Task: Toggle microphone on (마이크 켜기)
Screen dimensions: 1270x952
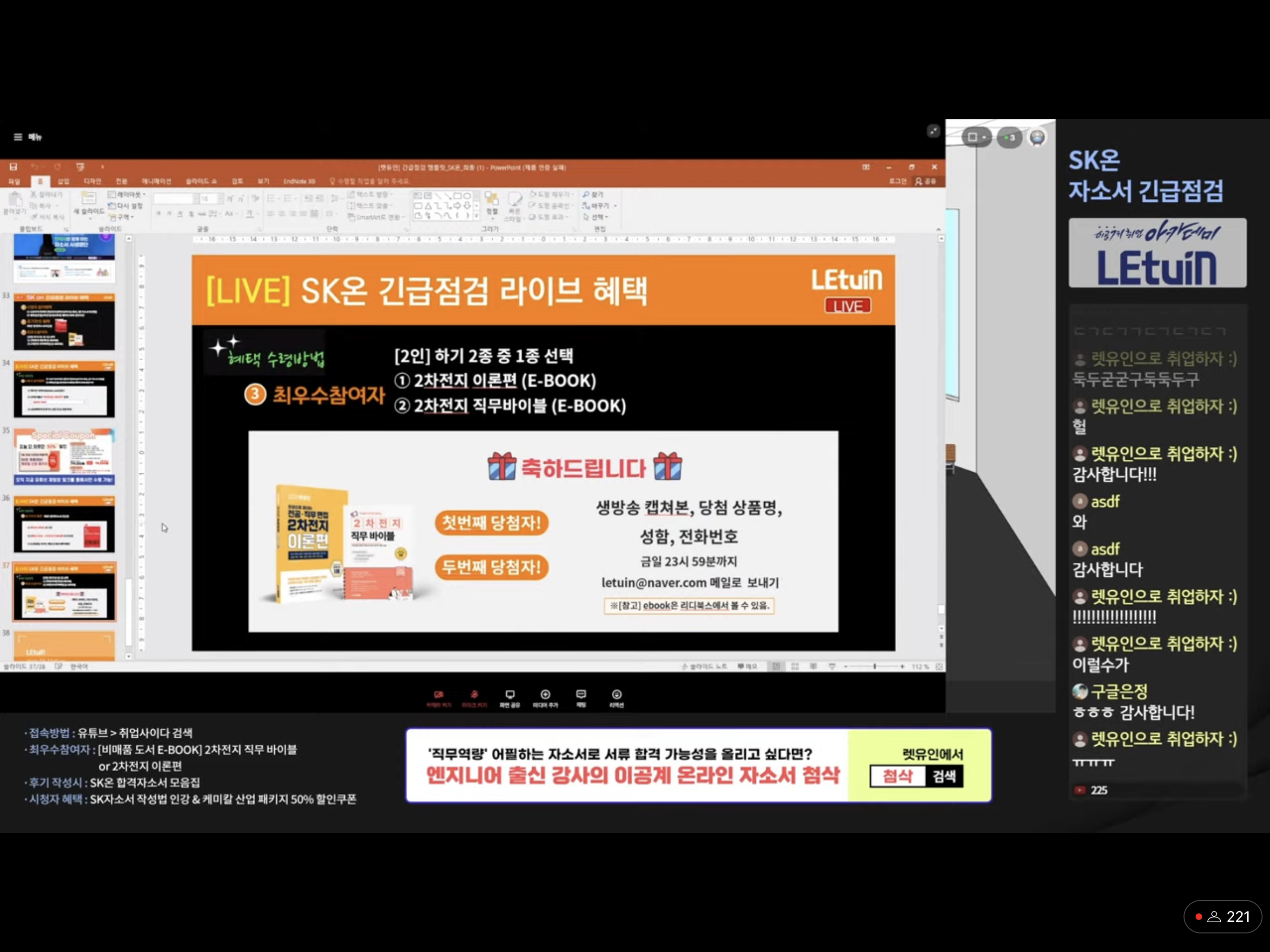Action: pyautogui.click(x=474, y=699)
